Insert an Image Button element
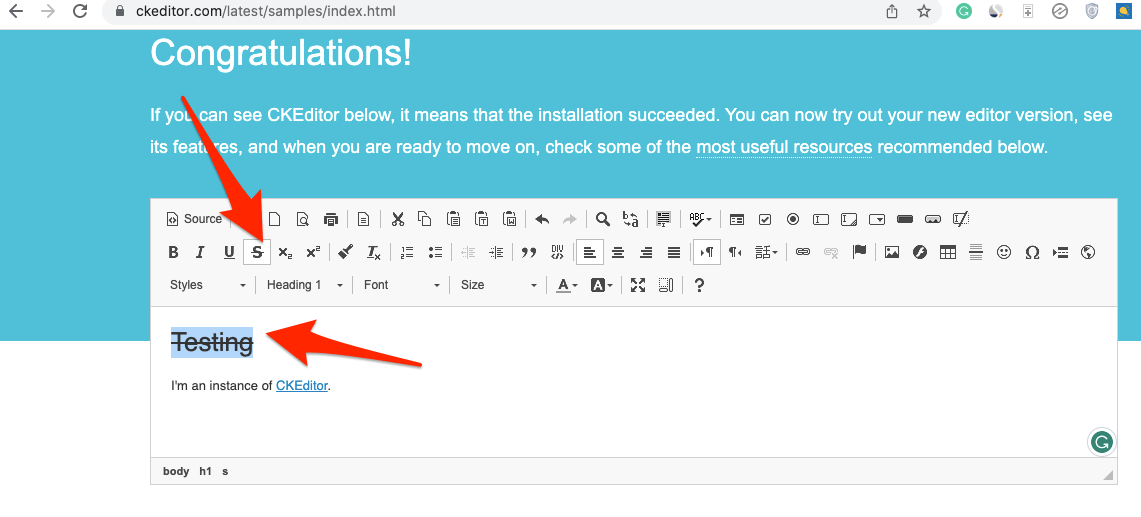 [x=933, y=218]
